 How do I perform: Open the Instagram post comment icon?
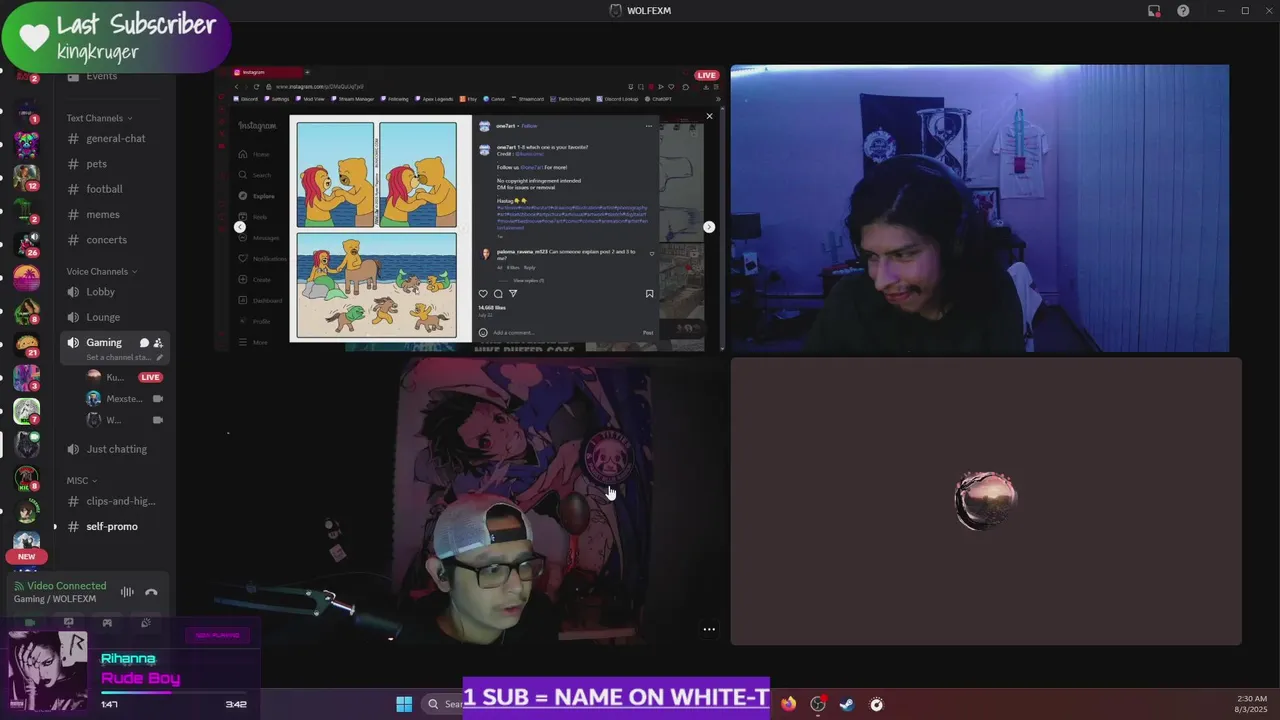tap(498, 294)
